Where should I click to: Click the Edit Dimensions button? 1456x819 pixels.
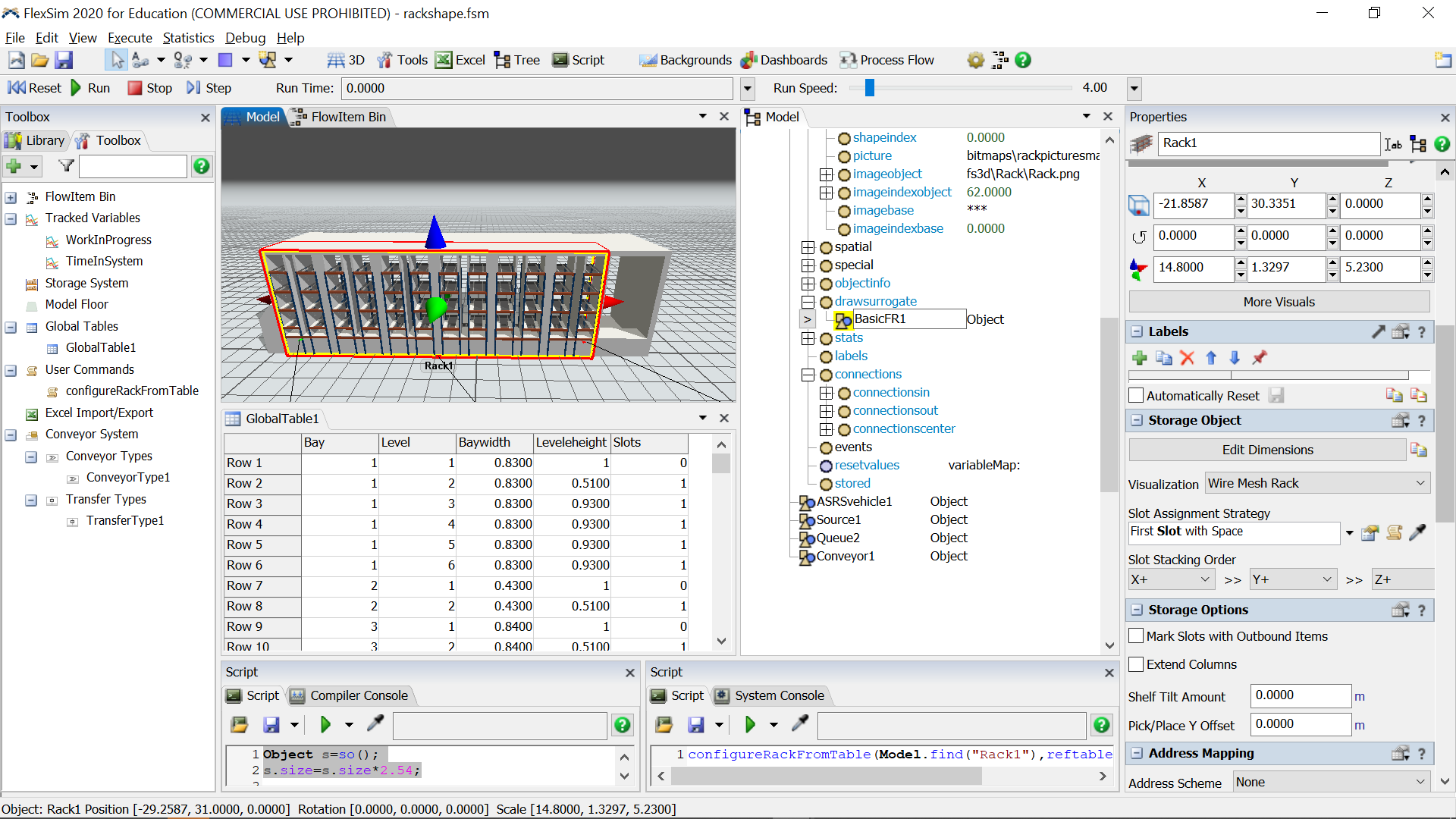coord(1266,450)
